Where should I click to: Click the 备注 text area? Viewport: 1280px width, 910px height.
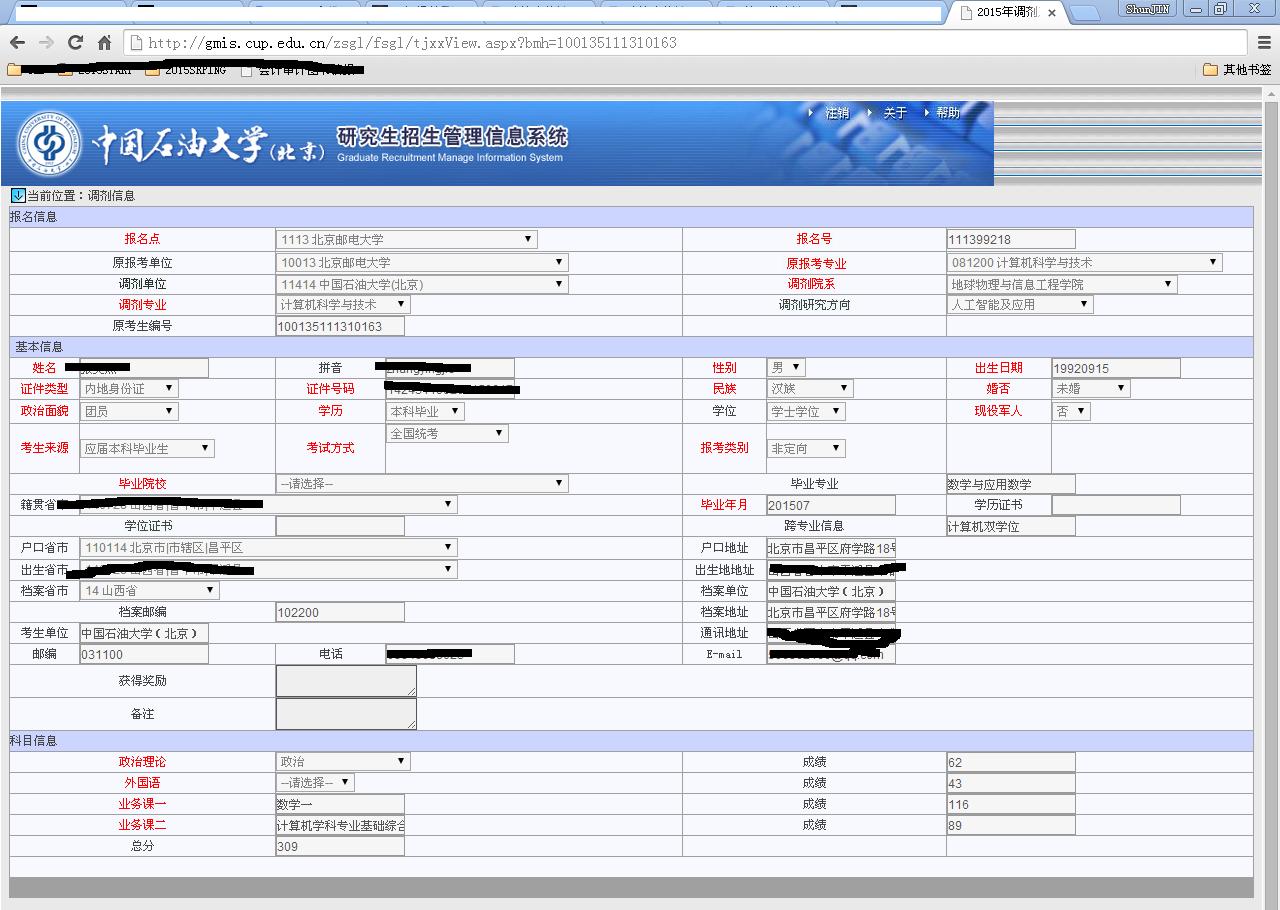(346, 714)
